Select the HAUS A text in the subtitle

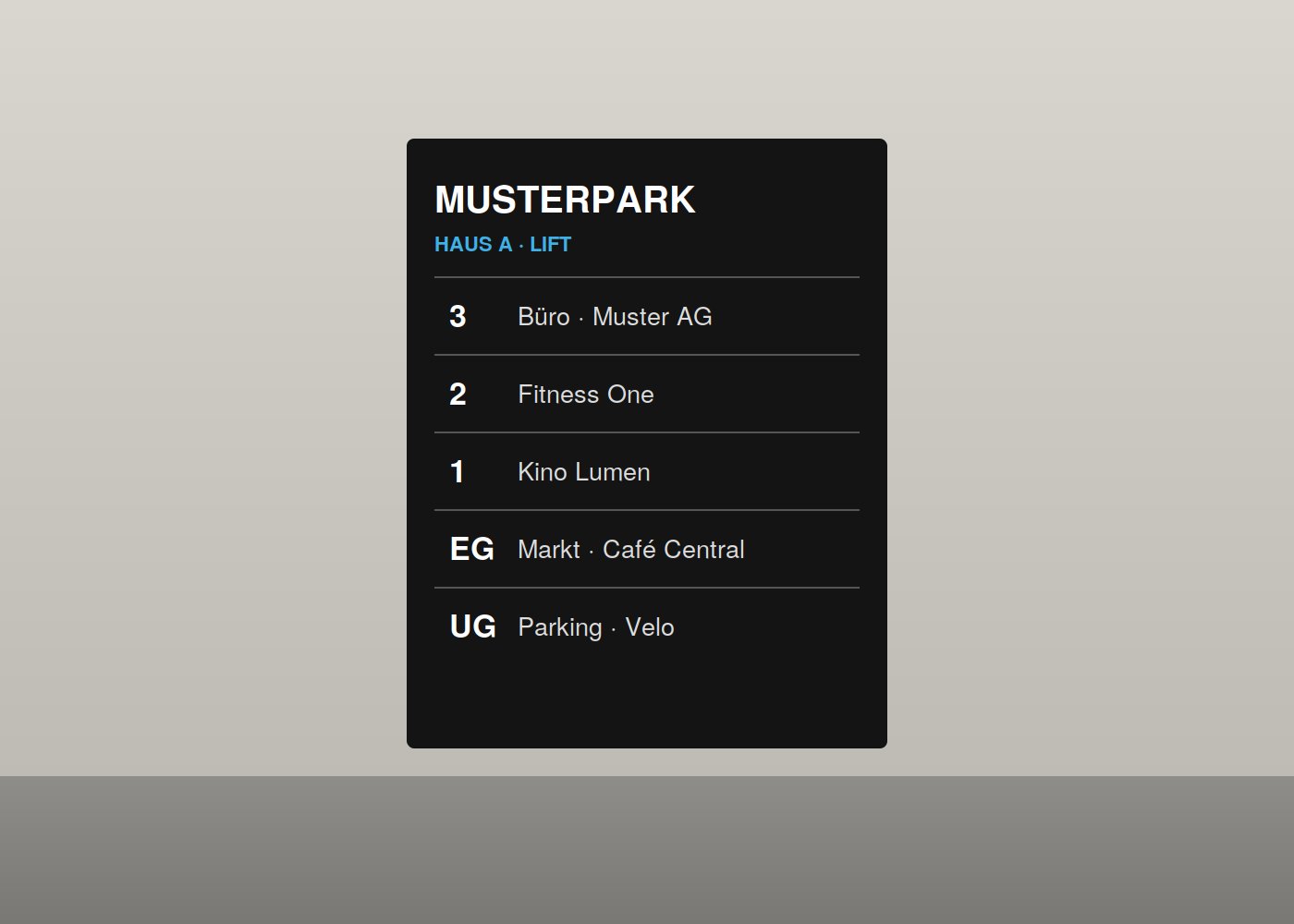click(x=473, y=245)
